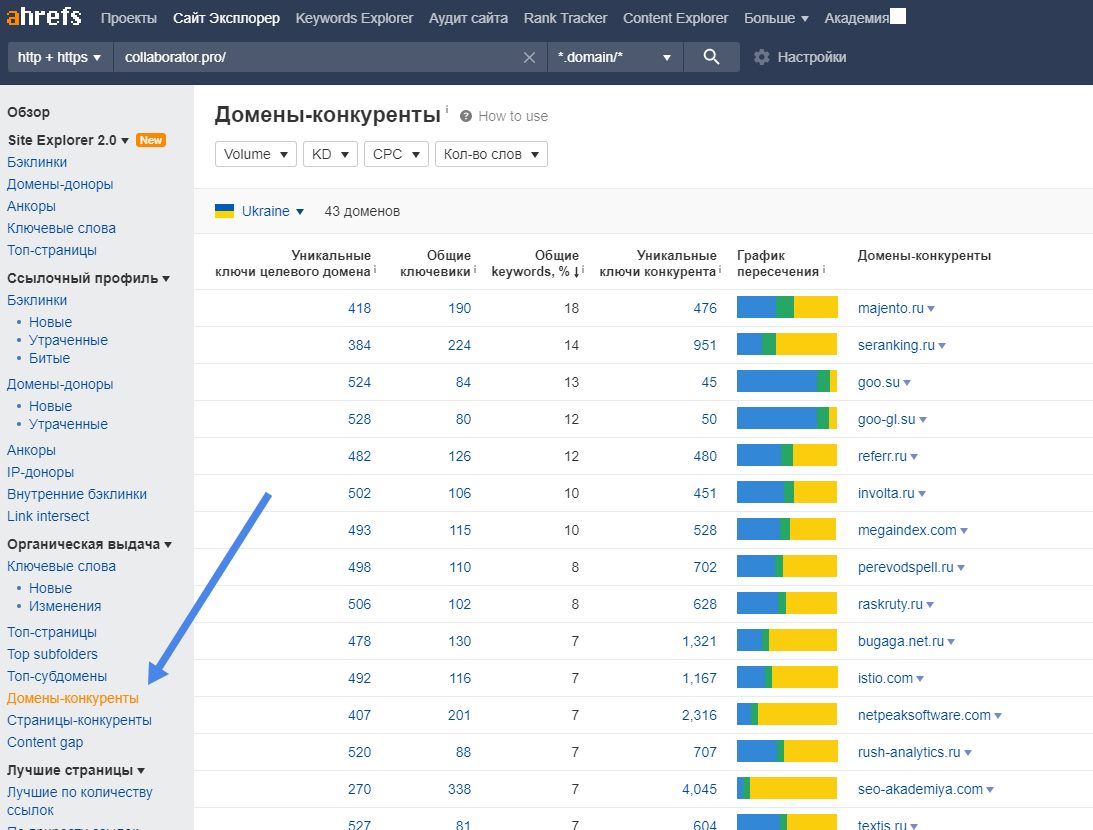The image size is (1093, 830).
Task: Open the http + https protocol dropdown
Action: point(60,57)
